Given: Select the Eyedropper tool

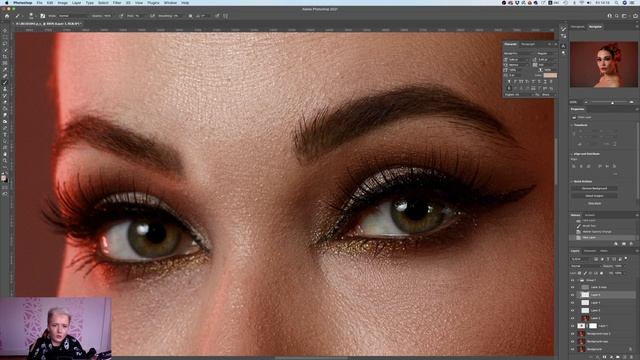Looking at the screenshot, I should [x=5, y=69].
